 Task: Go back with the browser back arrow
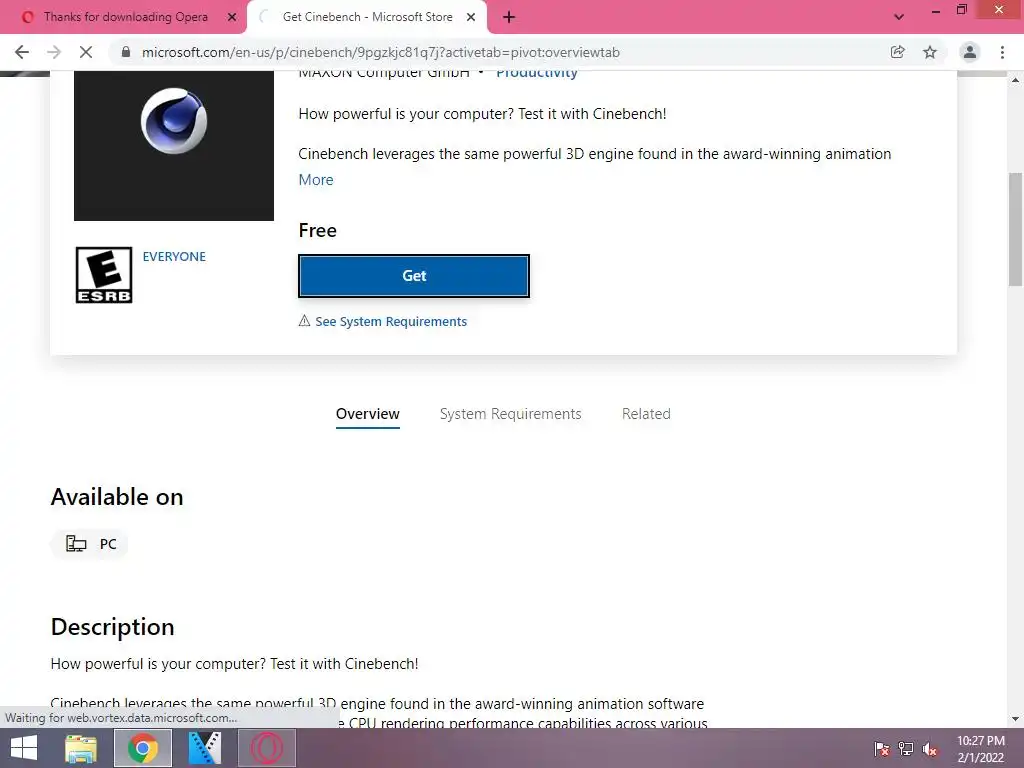pyautogui.click(x=22, y=52)
